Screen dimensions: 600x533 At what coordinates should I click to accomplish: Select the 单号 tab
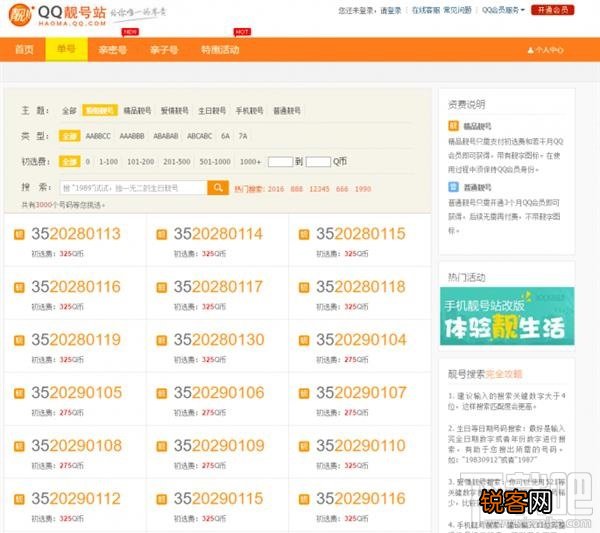[67, 49]
